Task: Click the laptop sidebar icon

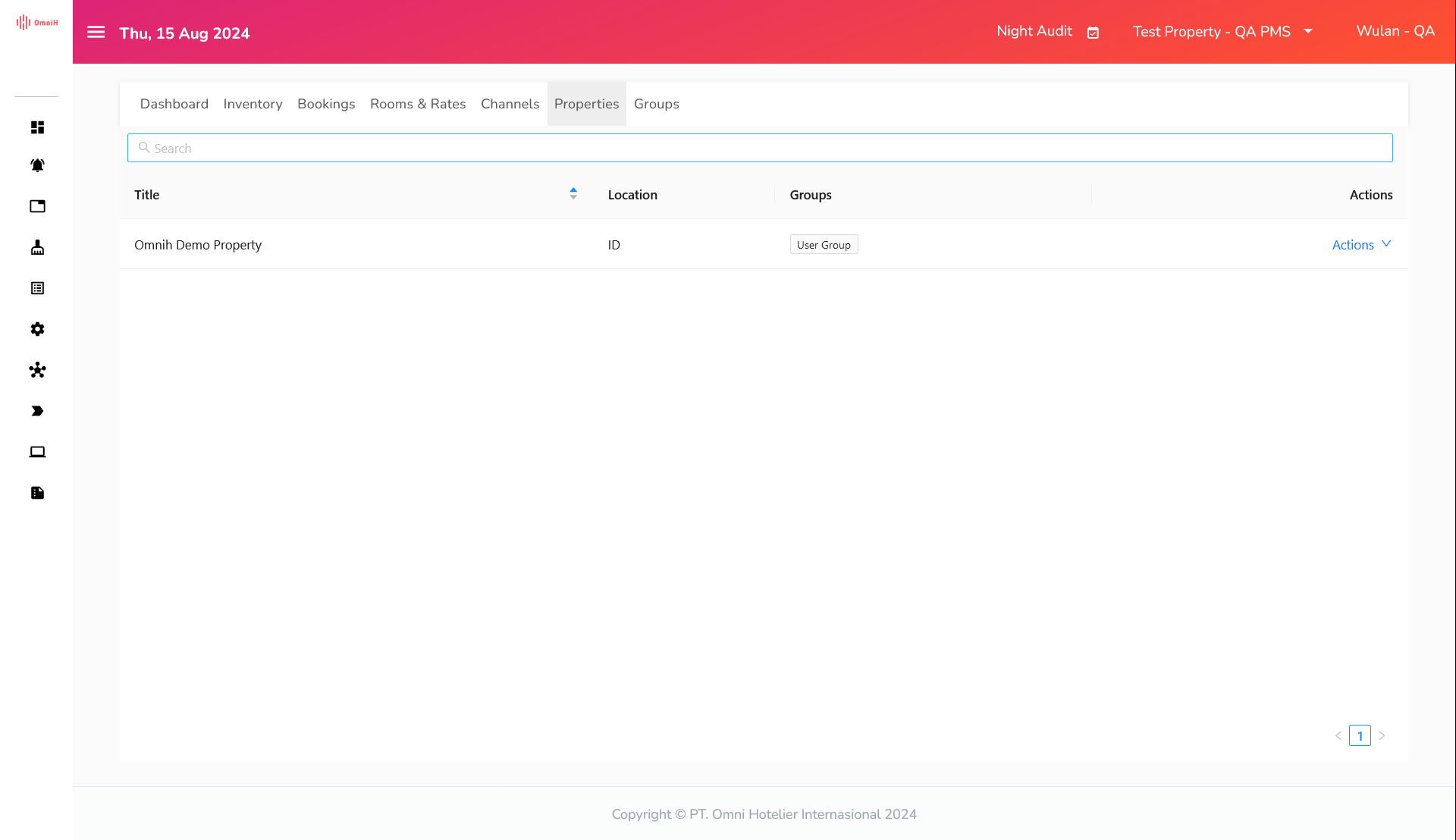Action: (x=37, y=452)
